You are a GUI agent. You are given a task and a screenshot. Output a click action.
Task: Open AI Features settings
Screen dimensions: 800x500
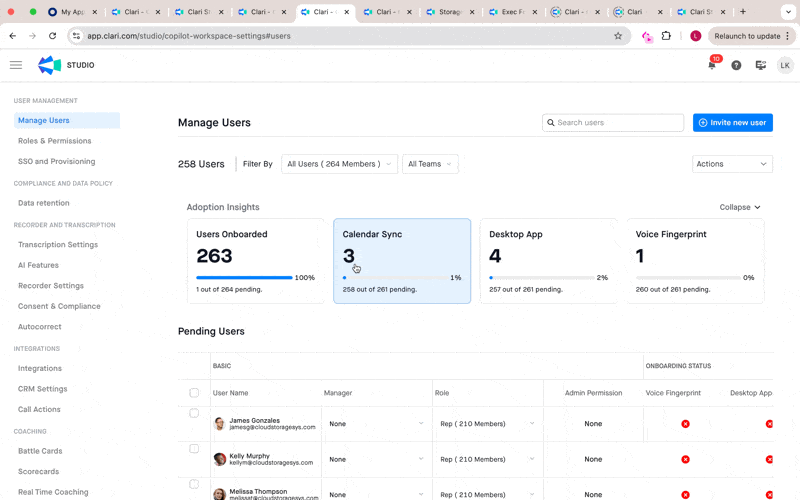(x=38, y=265)
